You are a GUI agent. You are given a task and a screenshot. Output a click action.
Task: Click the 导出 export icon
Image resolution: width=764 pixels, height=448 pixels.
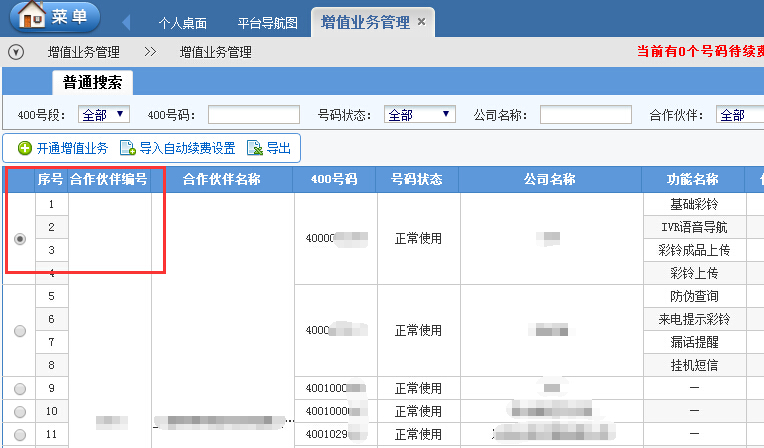pyautogui.click(x=254, y=148)
